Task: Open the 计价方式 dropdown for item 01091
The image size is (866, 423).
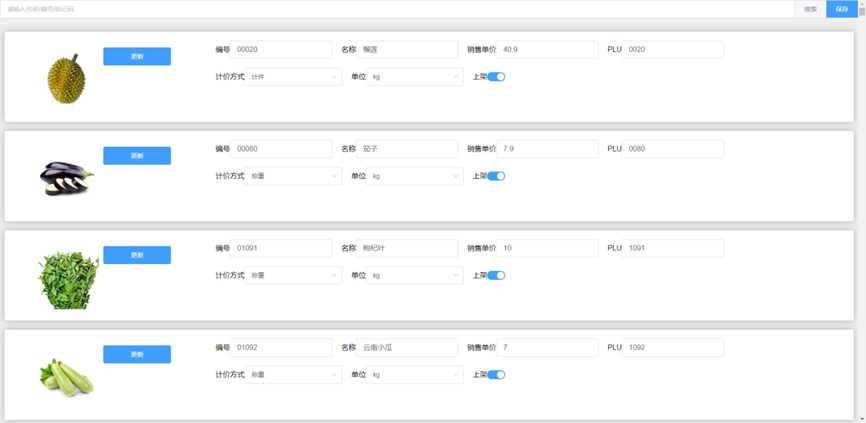Action: coord(294,275)
